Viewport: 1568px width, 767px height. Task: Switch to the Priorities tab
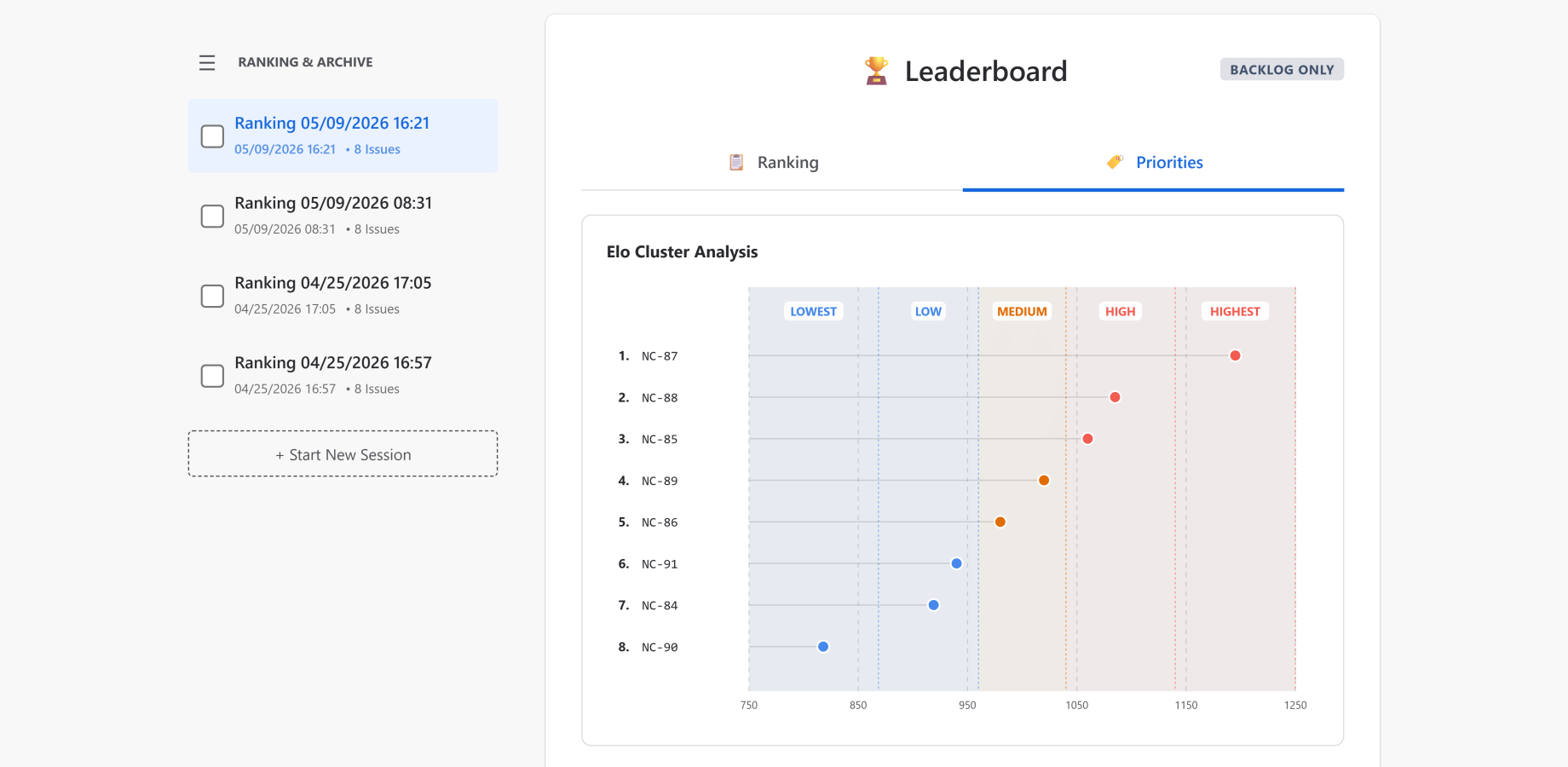(1154, 163)
